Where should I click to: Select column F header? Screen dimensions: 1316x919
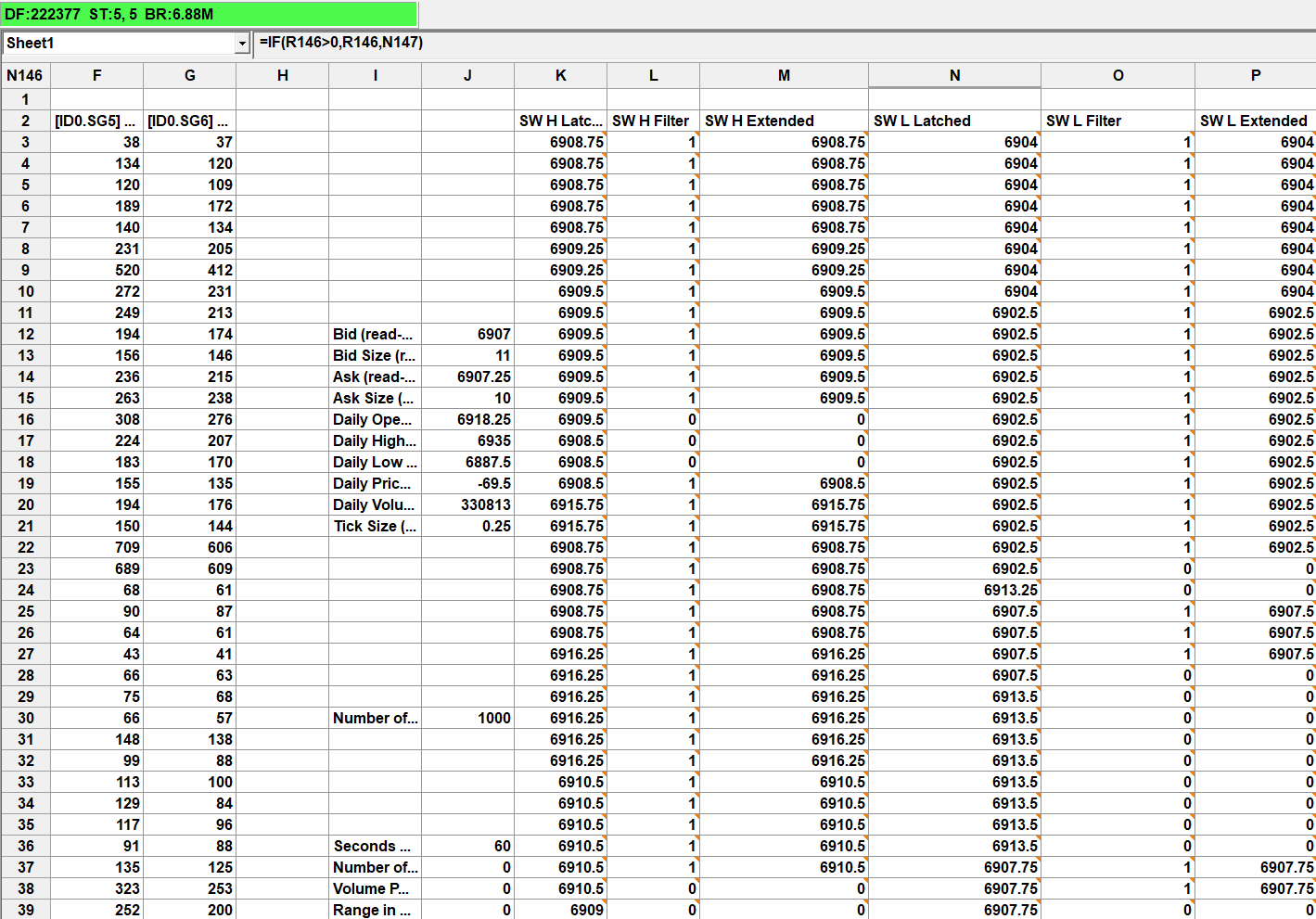click(x=97, y=75)
